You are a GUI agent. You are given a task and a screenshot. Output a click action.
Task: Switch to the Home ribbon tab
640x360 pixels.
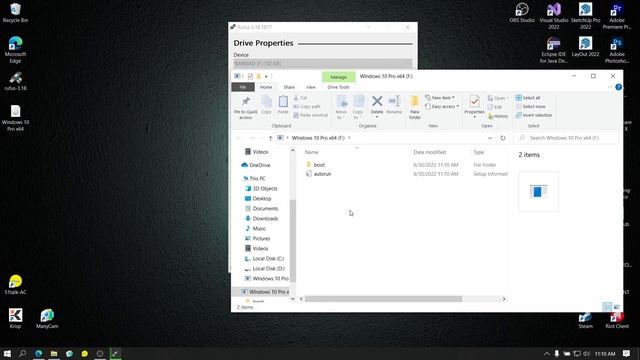266,87
